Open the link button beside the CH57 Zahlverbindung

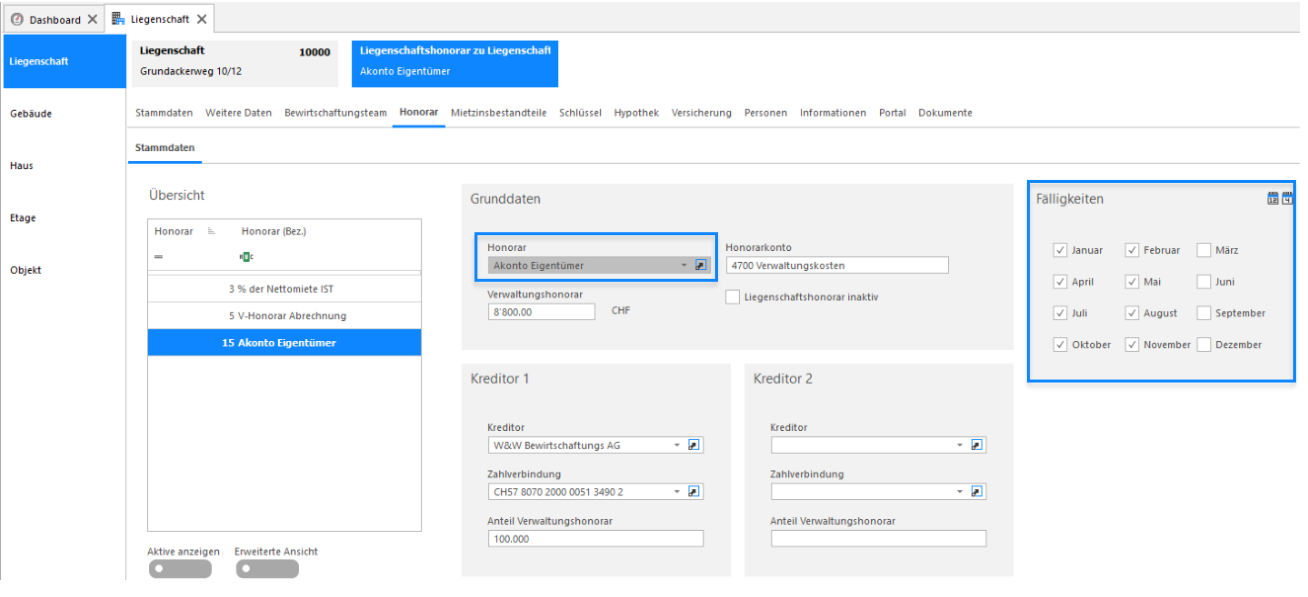(693, 491)
